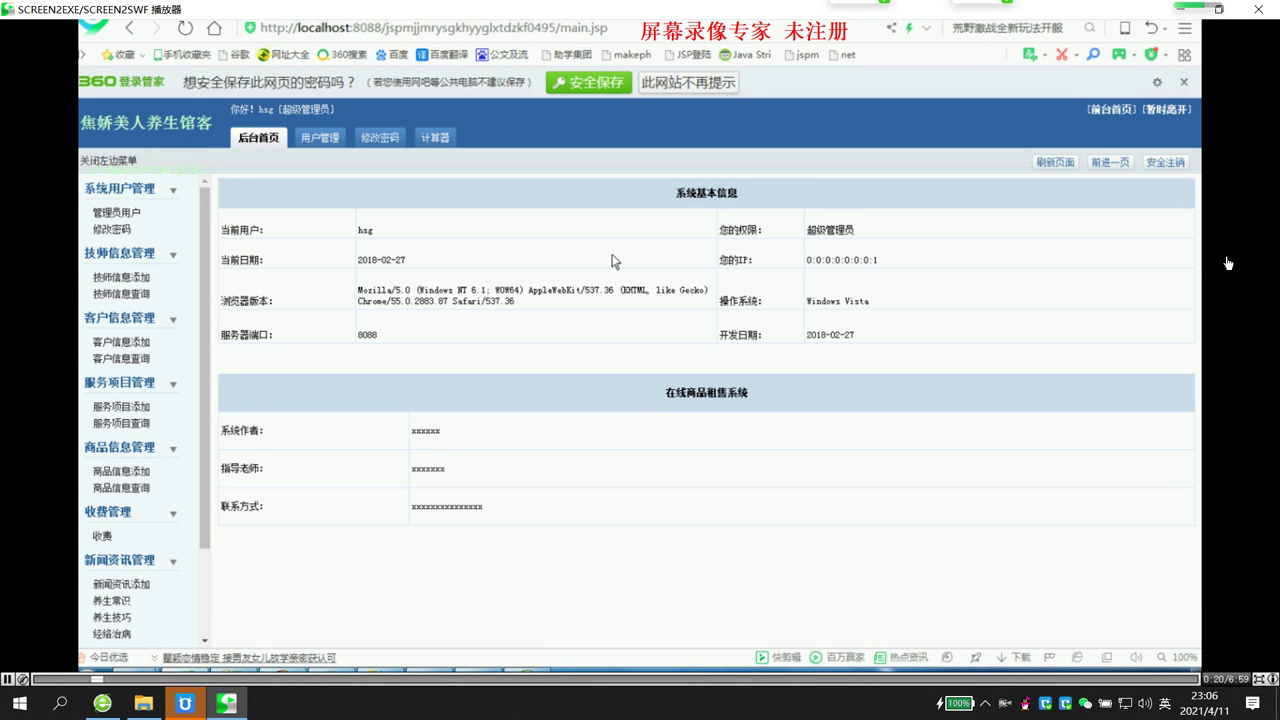This screenshot has width=1280, height=720.
Task: Collapse the 服务项目管理 menu arrow
Action: pos(173,384)
